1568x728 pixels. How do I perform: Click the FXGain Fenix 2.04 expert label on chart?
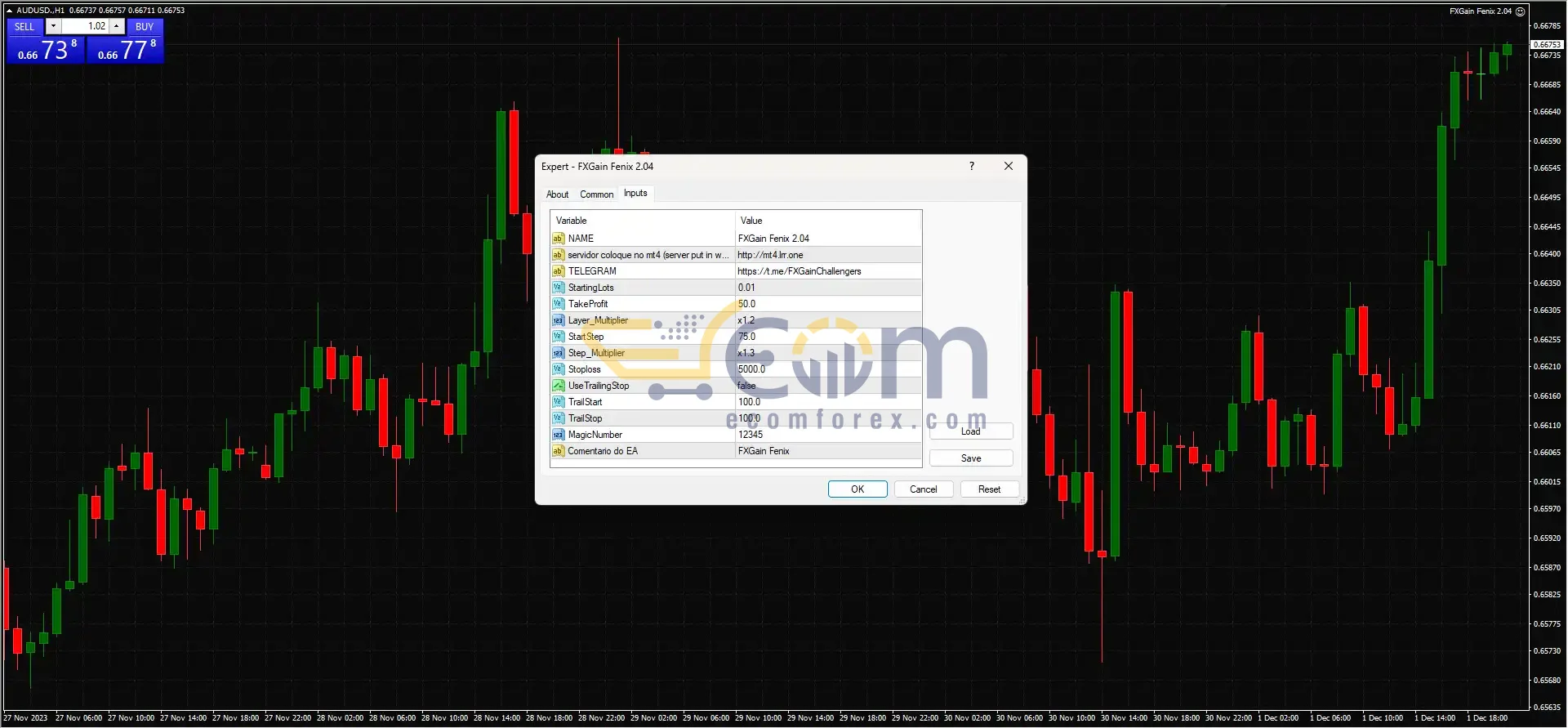1481,11
